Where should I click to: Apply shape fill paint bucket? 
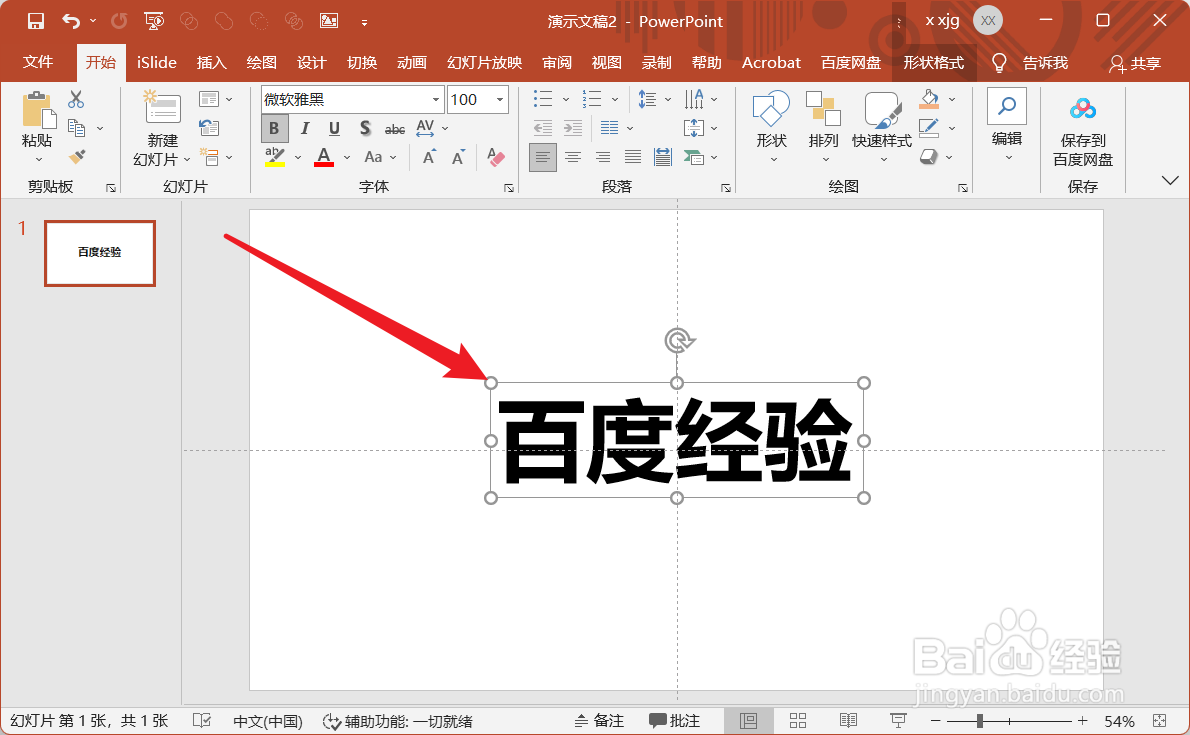pyautogui.click(x=930, y=99)
